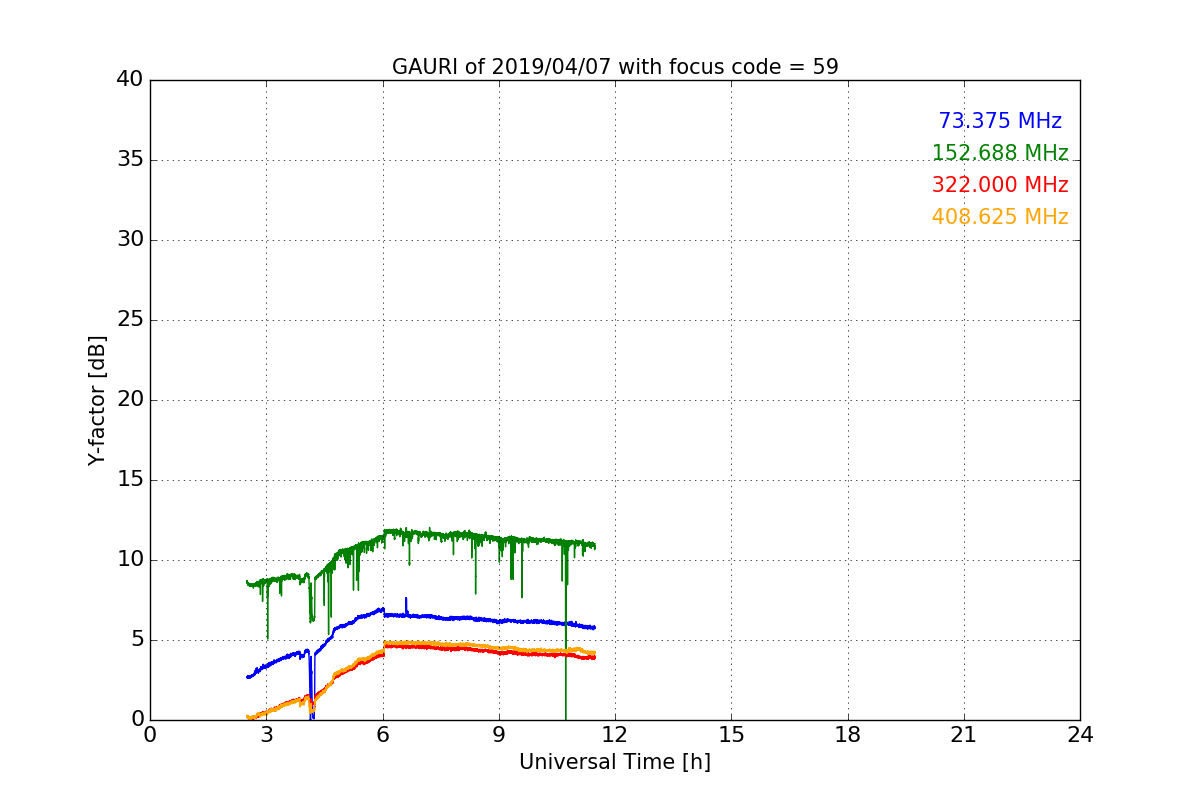Select the 152.688 MHz legend label
This screenshot has width=1200, height=800.
point(1000,153)
